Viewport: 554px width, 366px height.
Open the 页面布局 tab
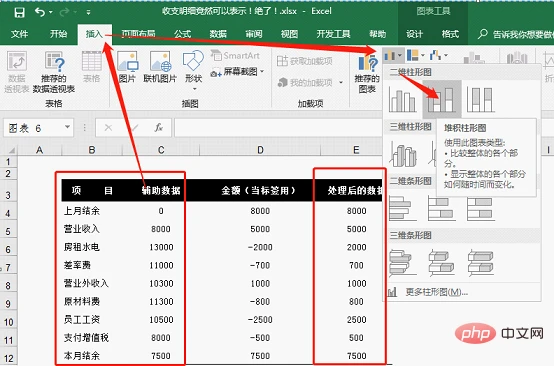pos(138,34)
